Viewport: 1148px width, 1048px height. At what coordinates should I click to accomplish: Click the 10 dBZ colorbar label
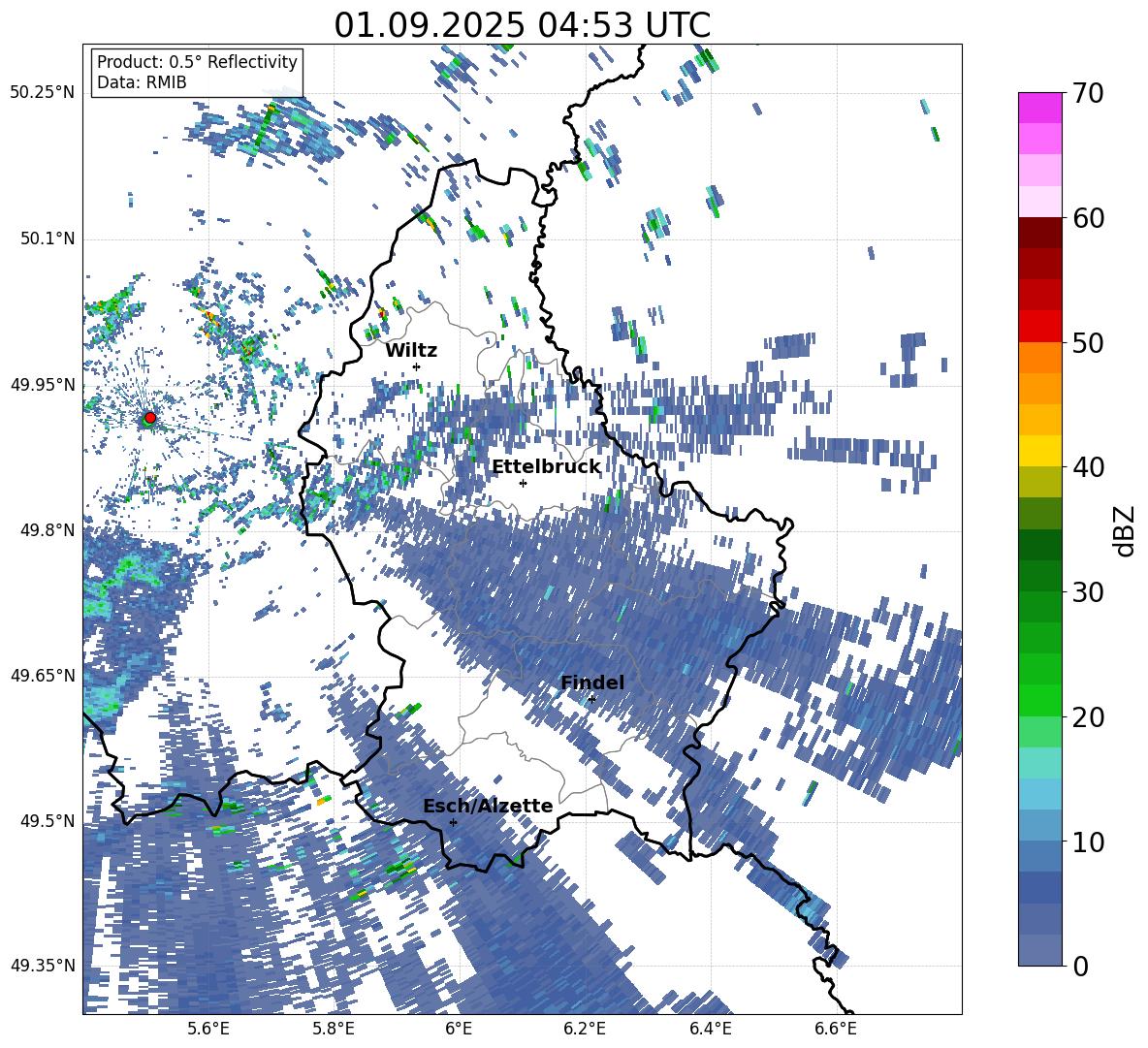click(1088, 842)
